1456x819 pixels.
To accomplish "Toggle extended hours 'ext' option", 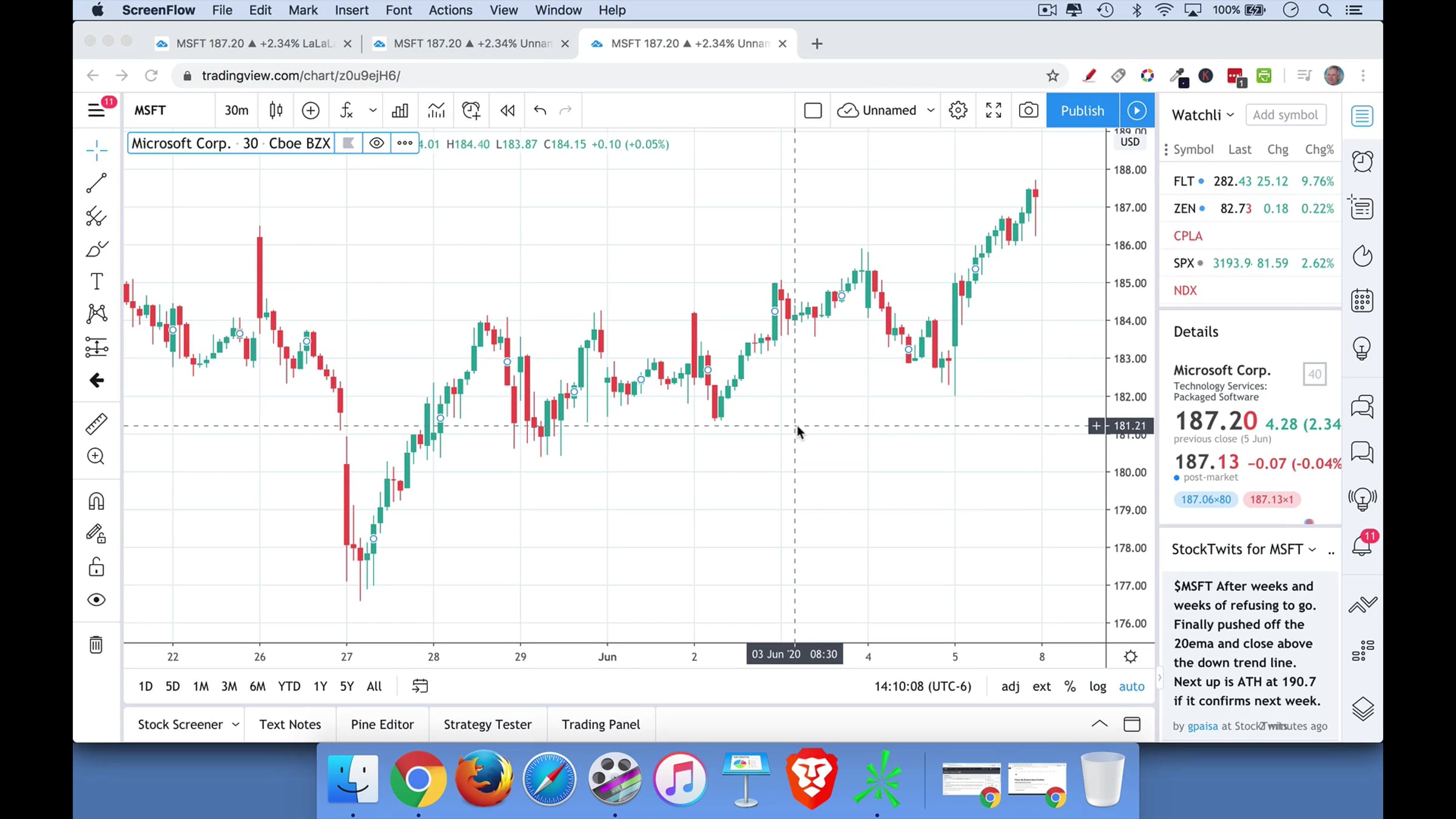I will [x=1042, y=686].
